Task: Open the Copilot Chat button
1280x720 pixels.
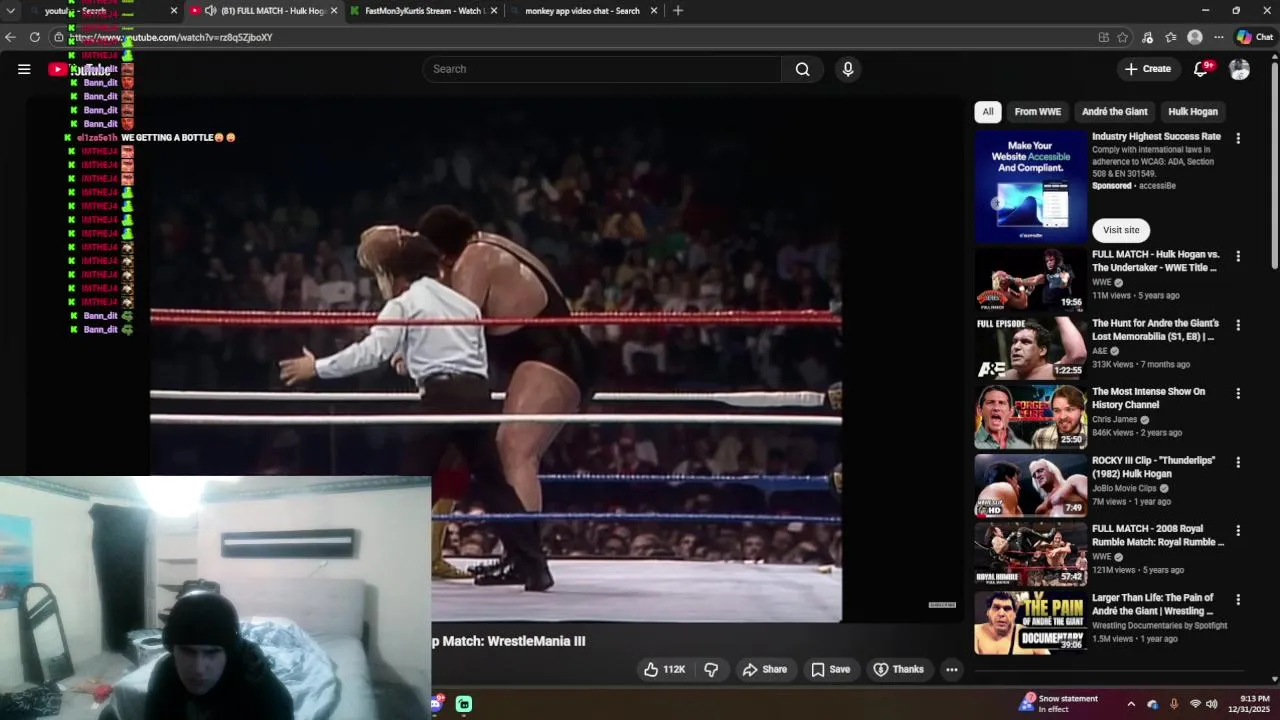Action: 1255,37
